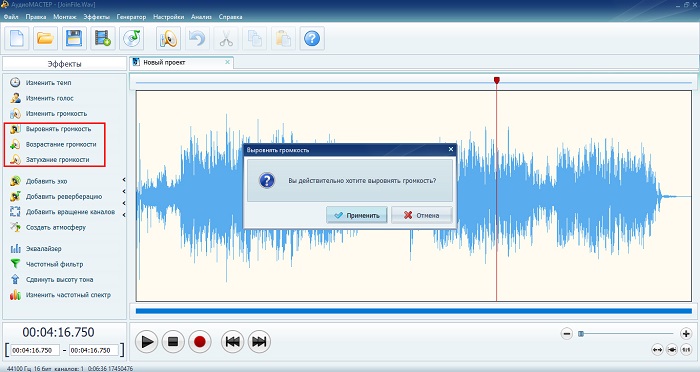Click the zoom to selection icon
The image size is (700, 372).
click(671, 350)
